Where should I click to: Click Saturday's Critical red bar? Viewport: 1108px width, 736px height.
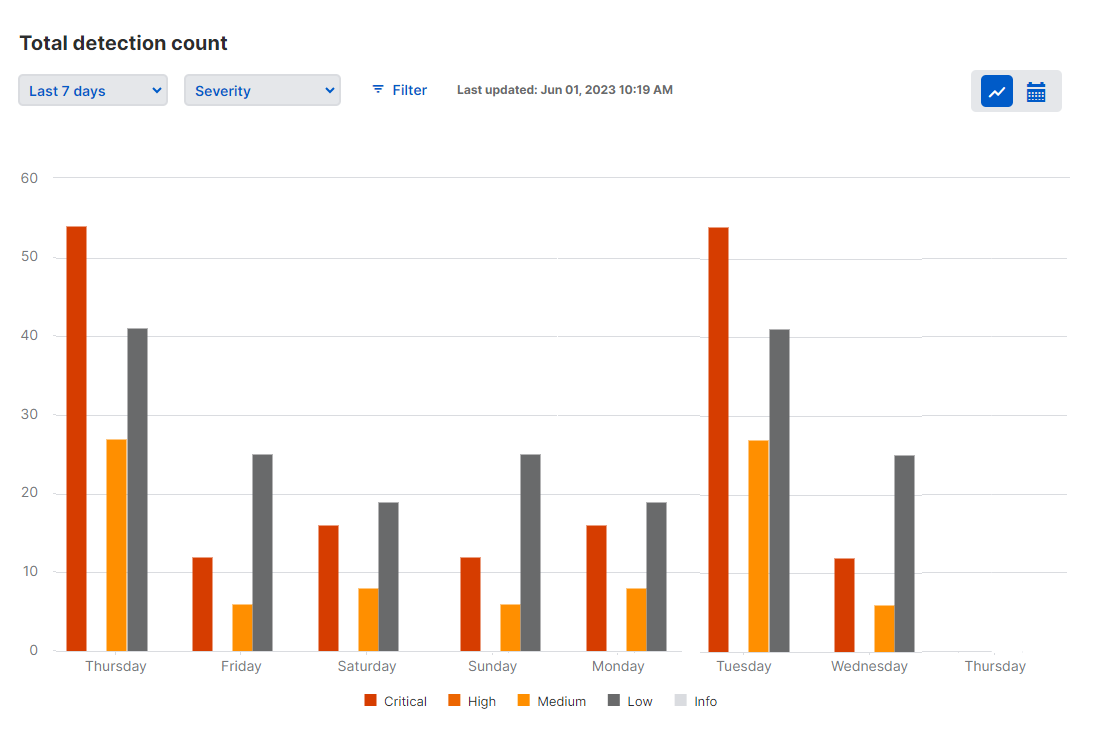[328, 588]
